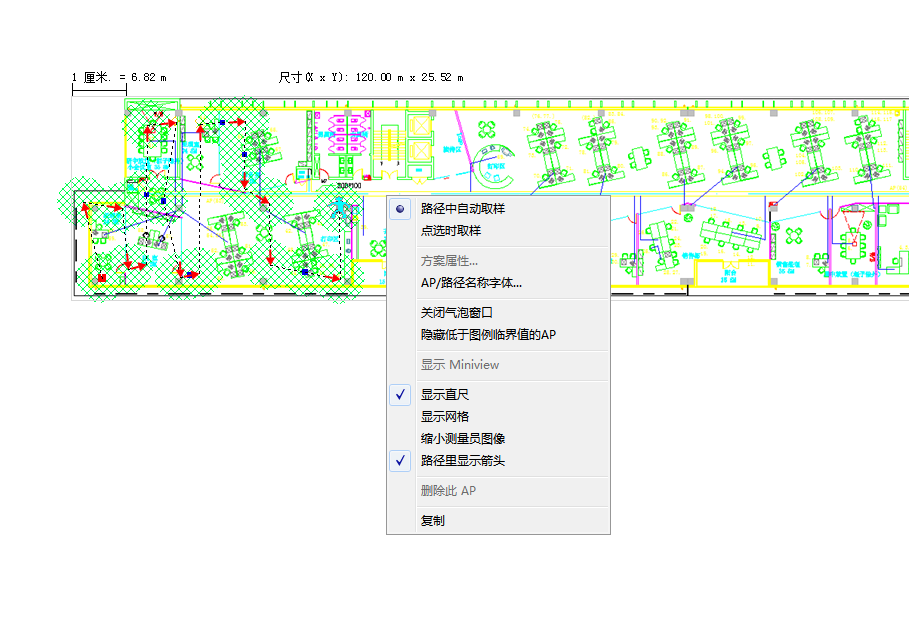Click the red square path start marker
909x618 pixels.
(x=101, y=277)
